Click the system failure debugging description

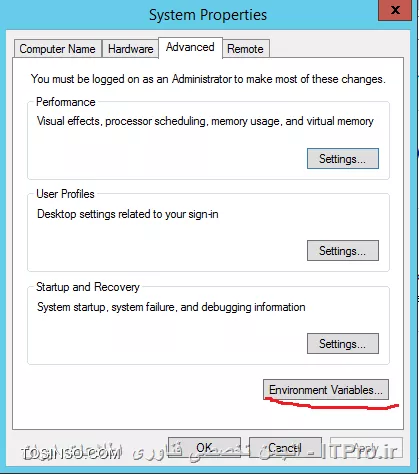(x=171, y=307)
